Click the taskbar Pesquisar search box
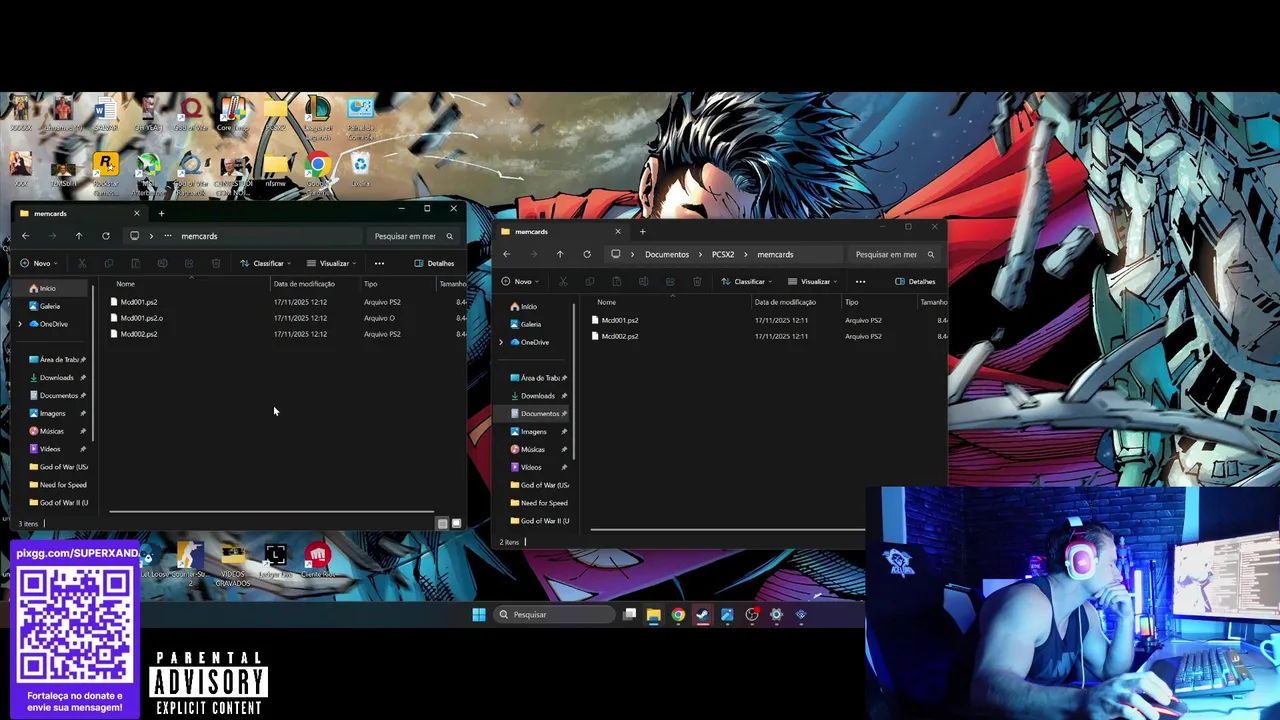The width and height of the screenshot is (1280, 720). [552, 614]
